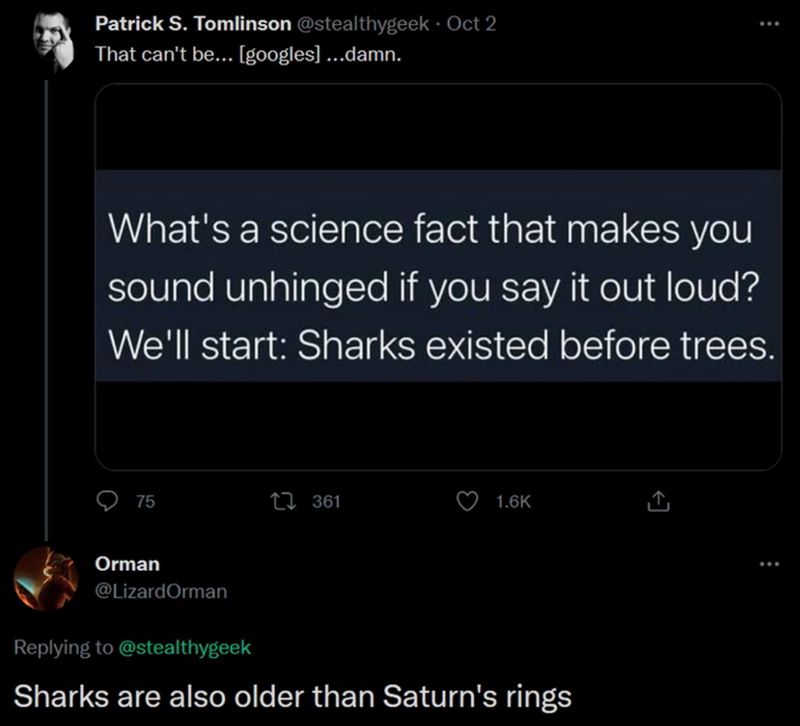Open more options on Orman's reply

tap(767, 564)
